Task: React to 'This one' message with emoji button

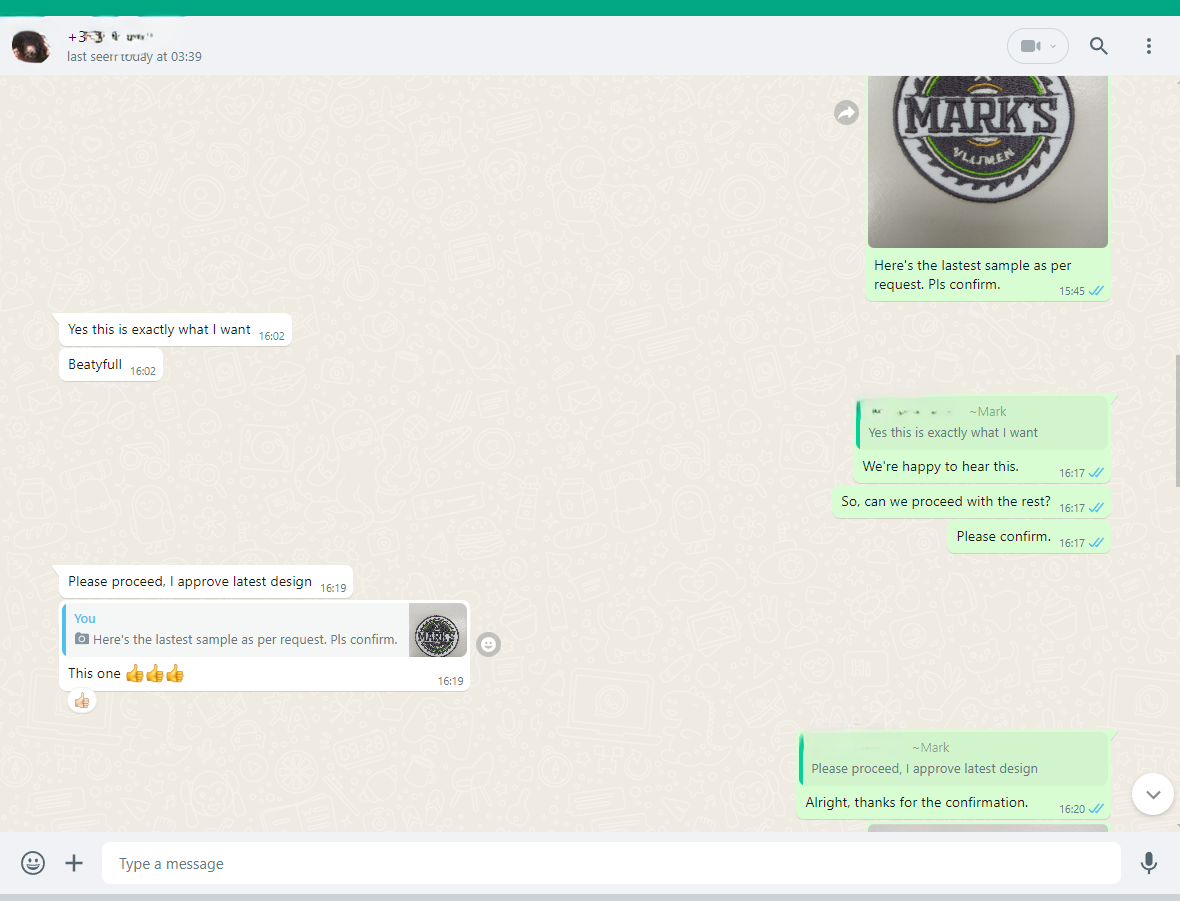Action: [x=488, y=644]
